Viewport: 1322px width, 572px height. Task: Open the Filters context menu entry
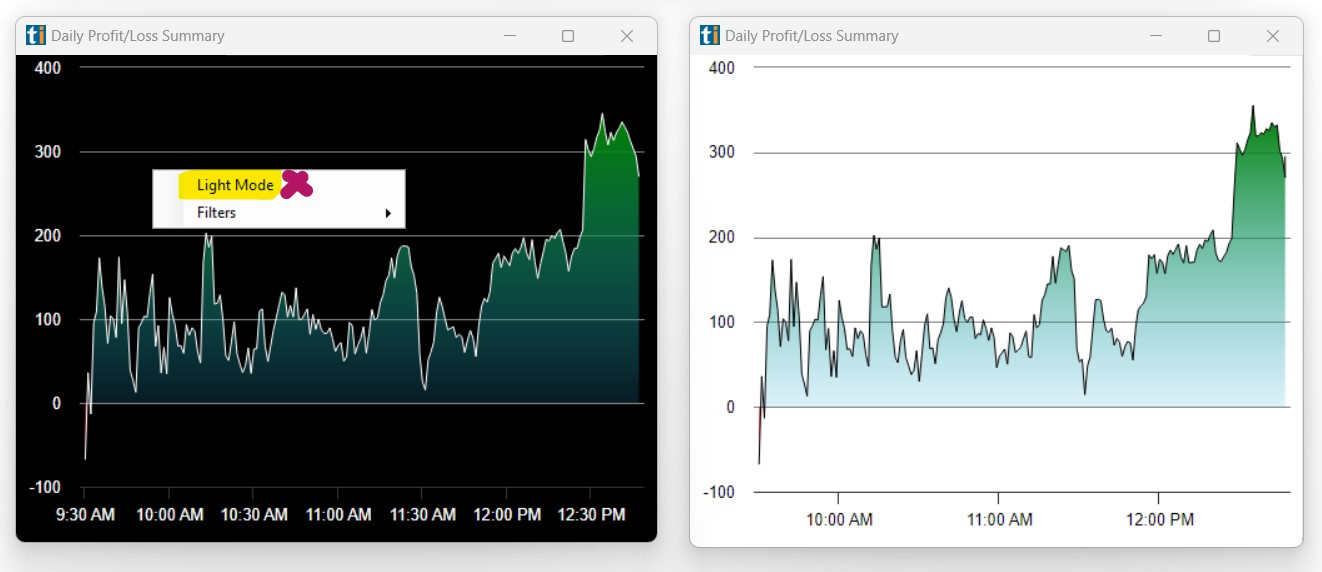click(x=217, y=213)
